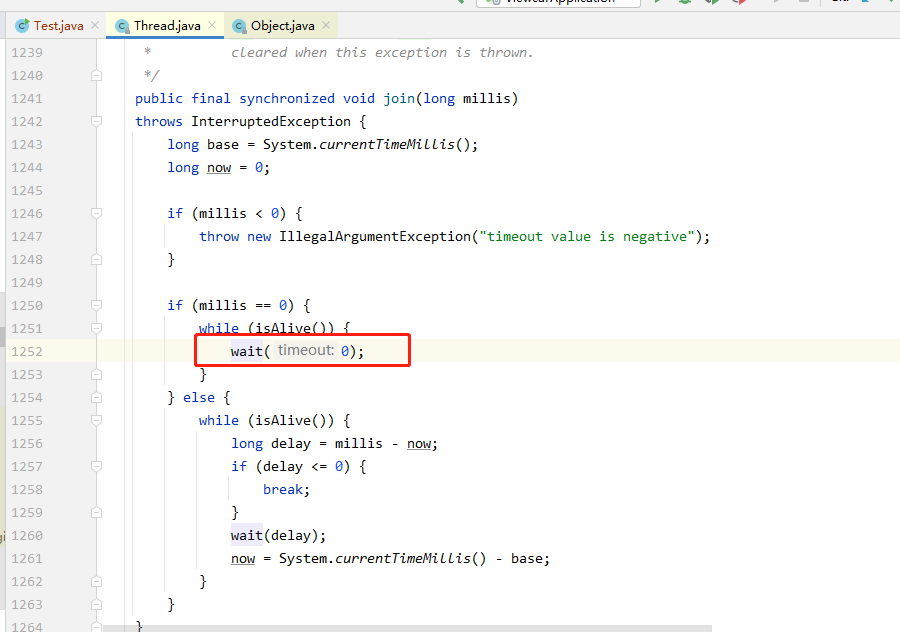
Task: Close the Thread.java tab
Action: (x=212, y=25)
